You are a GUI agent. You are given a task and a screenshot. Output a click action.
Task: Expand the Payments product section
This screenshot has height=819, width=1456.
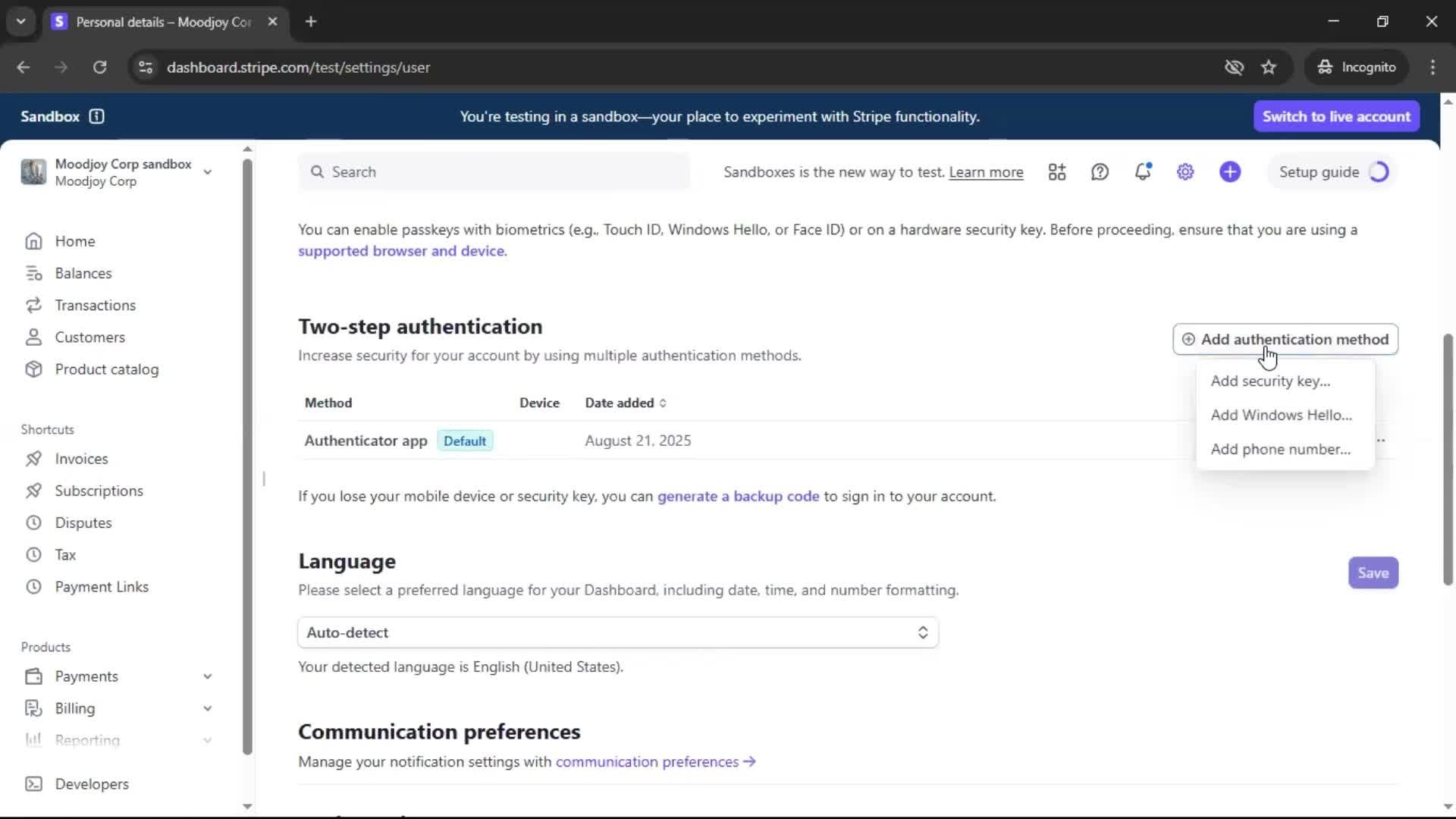coord(206,676)
